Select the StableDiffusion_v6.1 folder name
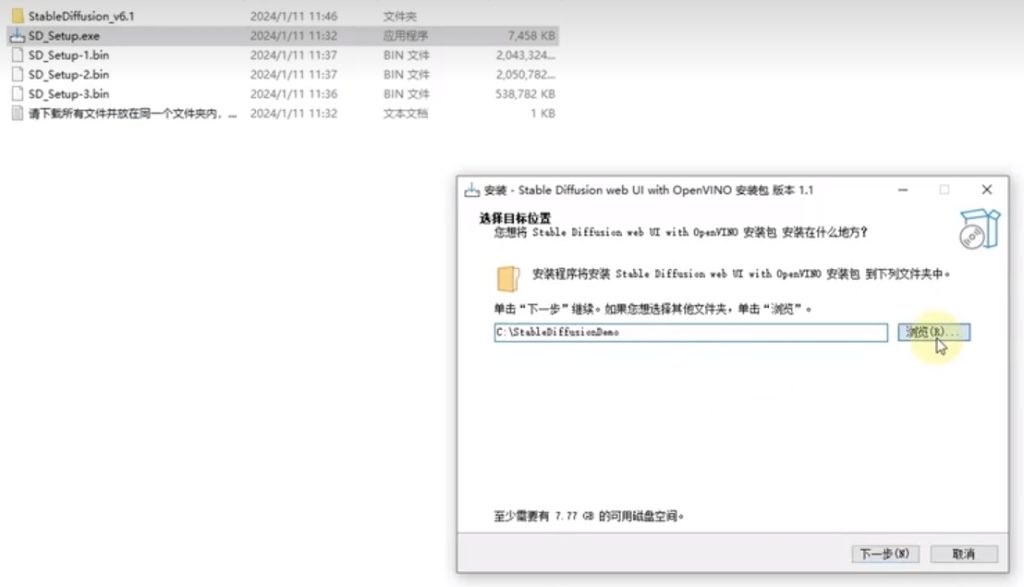This screenshot has width=1024, height=587. [x=81, y=16]
